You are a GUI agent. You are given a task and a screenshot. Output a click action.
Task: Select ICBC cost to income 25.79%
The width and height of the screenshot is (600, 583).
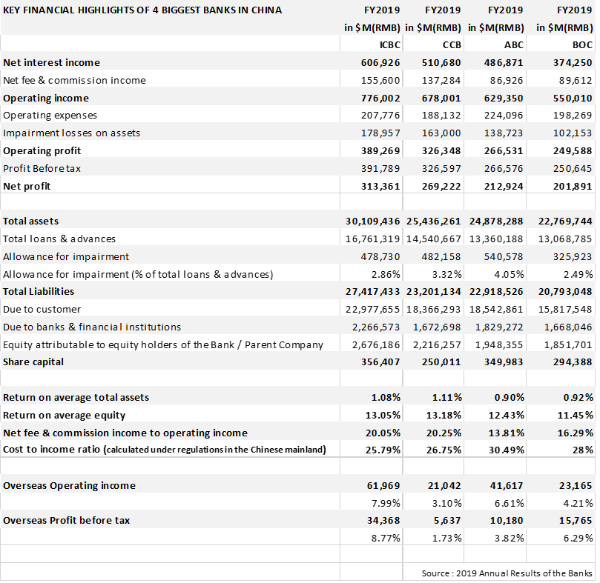tap(383, 450)
